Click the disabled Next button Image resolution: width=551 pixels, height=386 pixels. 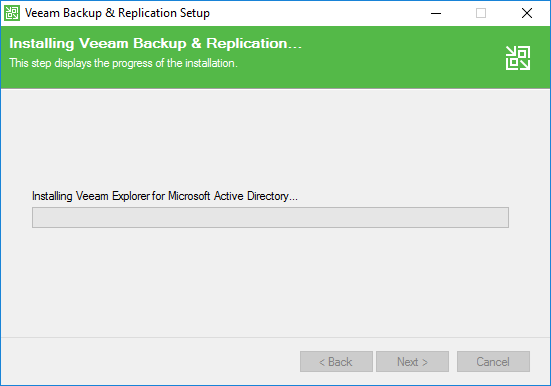point(413,361)
